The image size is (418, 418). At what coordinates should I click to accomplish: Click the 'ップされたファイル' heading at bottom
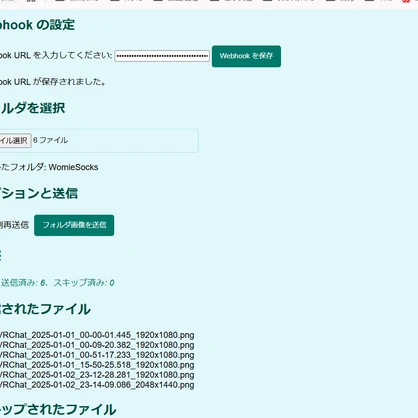pos(58,410)
